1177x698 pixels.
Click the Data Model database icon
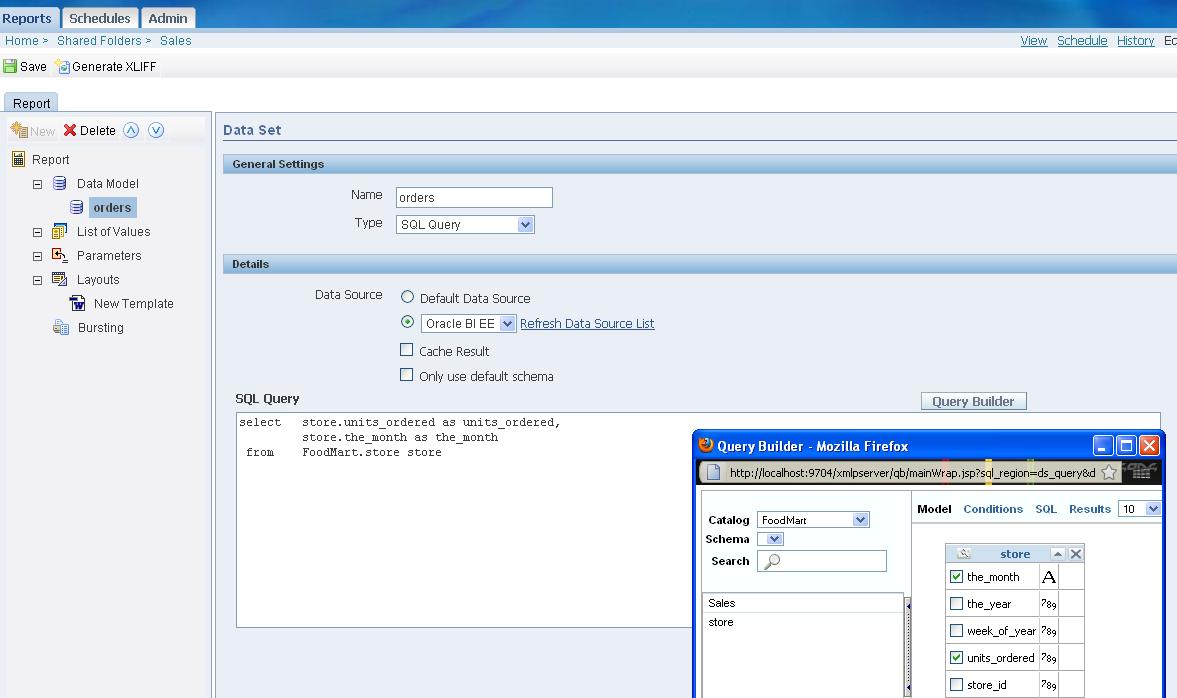[x=60, y=183]
